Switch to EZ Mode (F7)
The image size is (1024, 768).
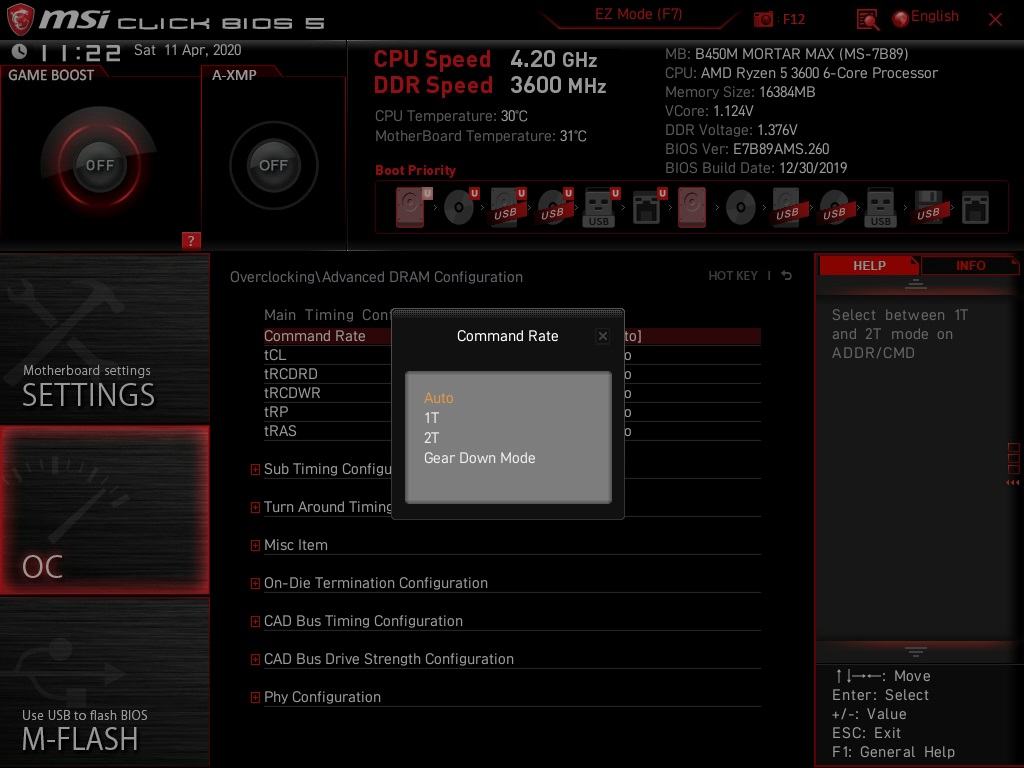coord(638,14)
